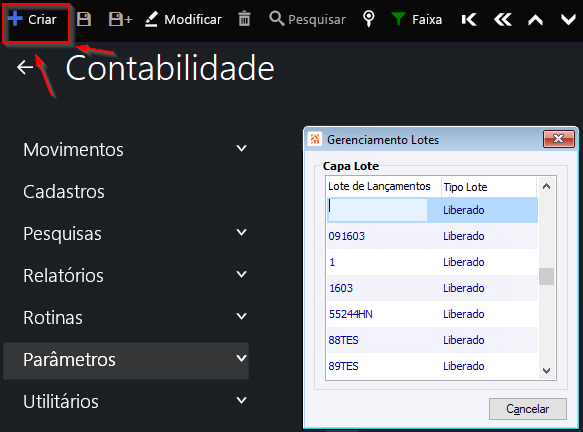583x432 pixels.
Task: Click Liberado in the 091603 row
Action: coord(464,236)
